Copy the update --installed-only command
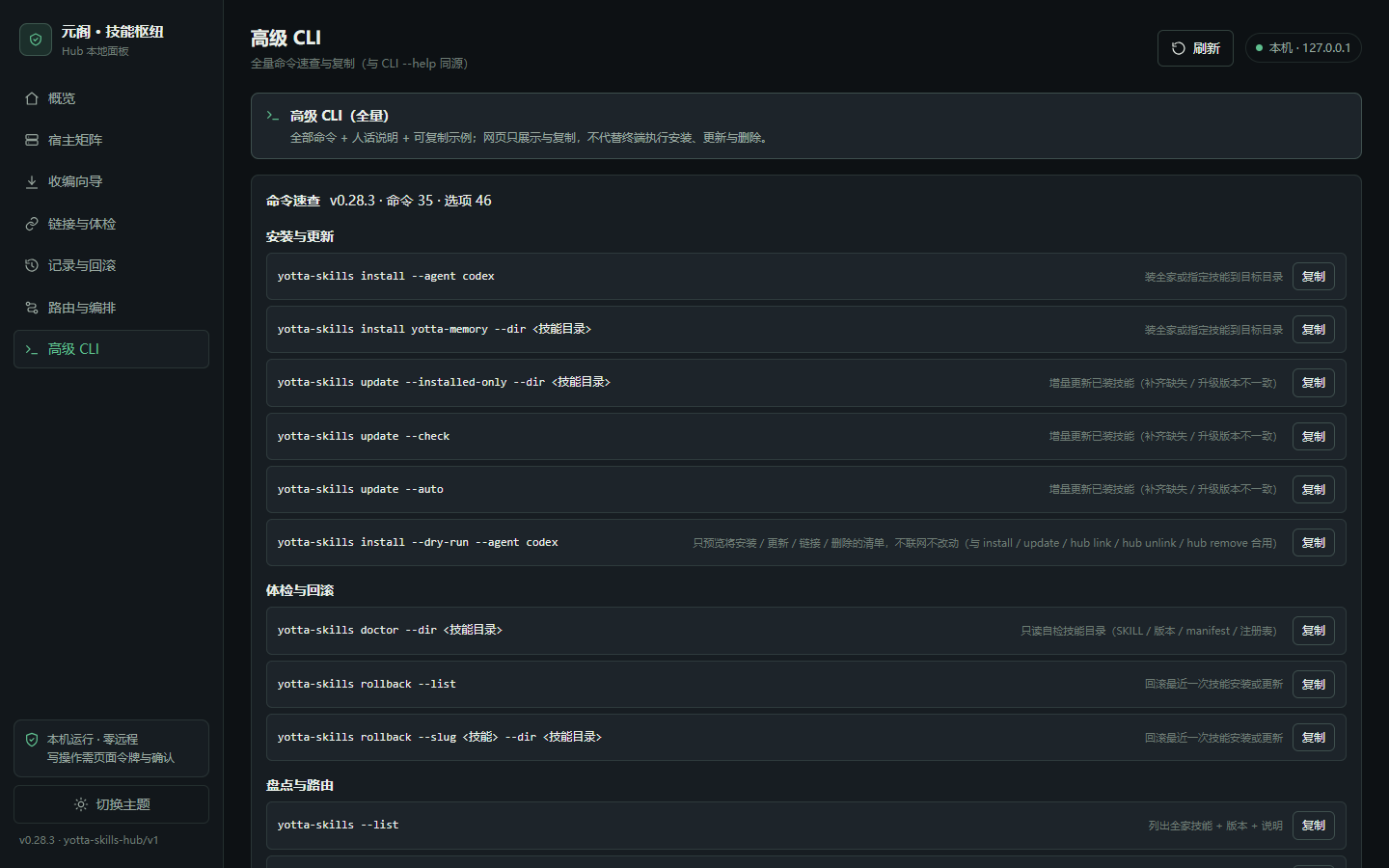 pos(1314,383)
